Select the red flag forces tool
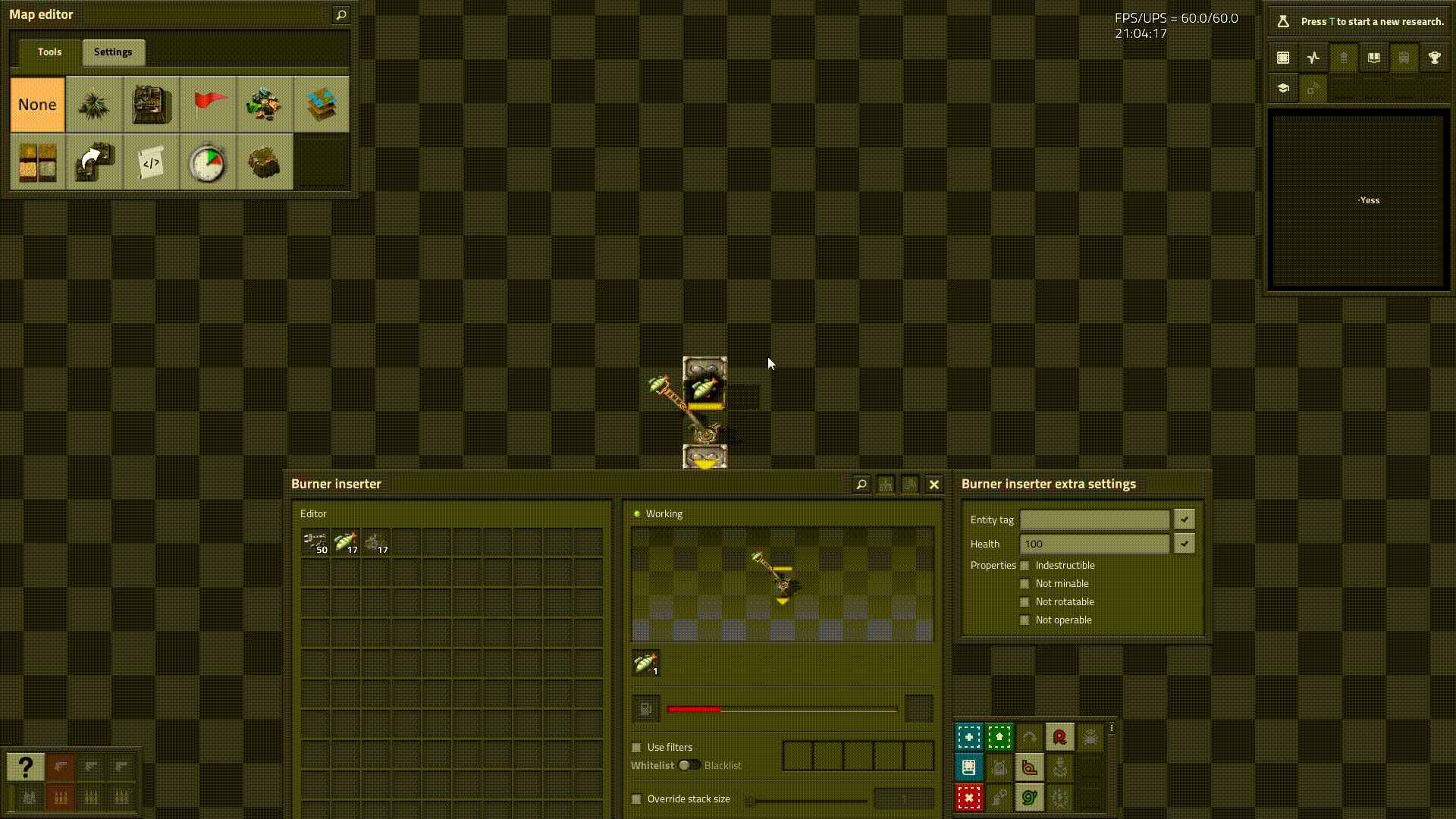Screen dimensions: 1456x819 pyautogui.click(x=208, y=105)
